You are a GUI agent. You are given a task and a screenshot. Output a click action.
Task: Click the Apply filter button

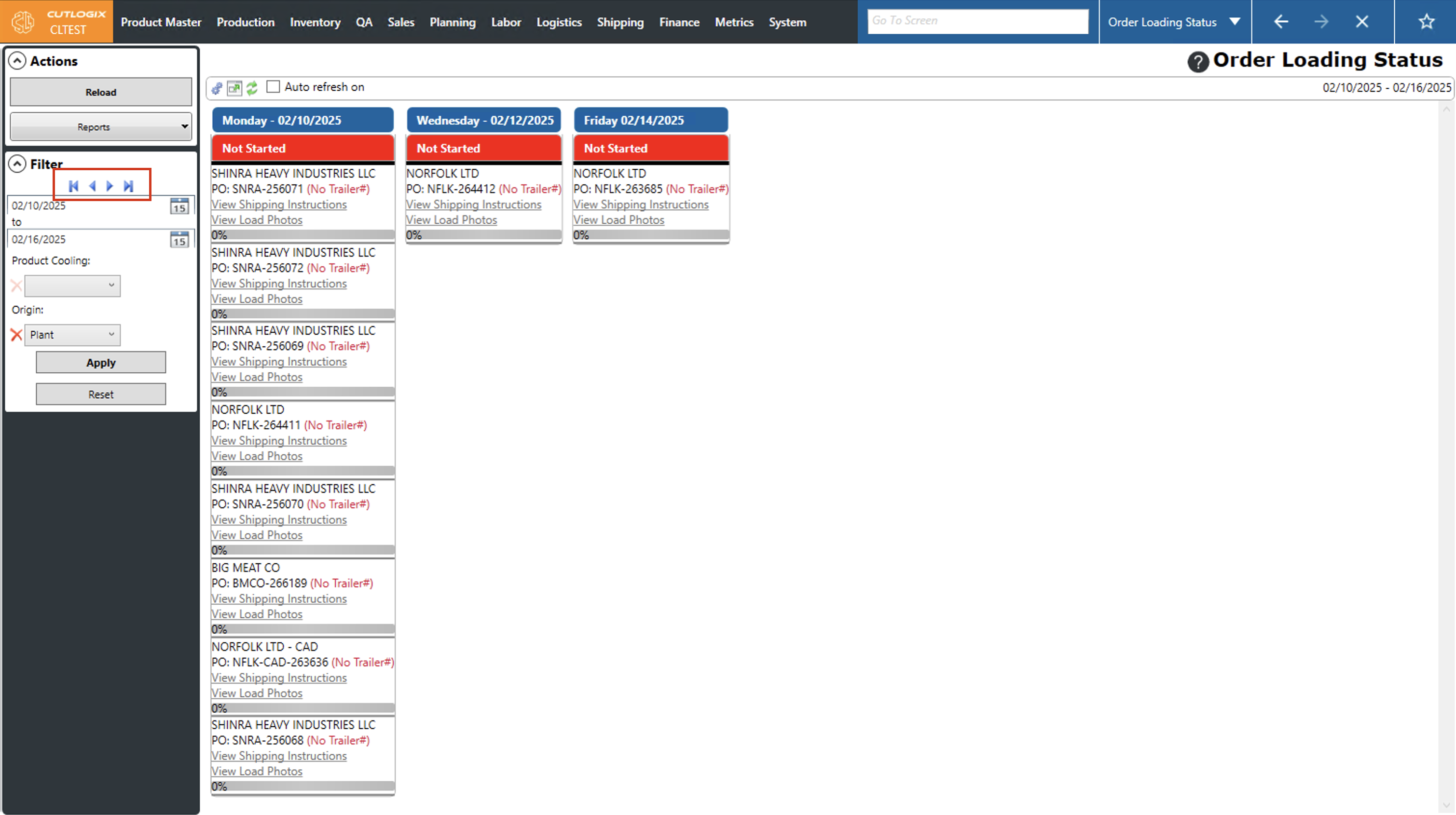101,363
